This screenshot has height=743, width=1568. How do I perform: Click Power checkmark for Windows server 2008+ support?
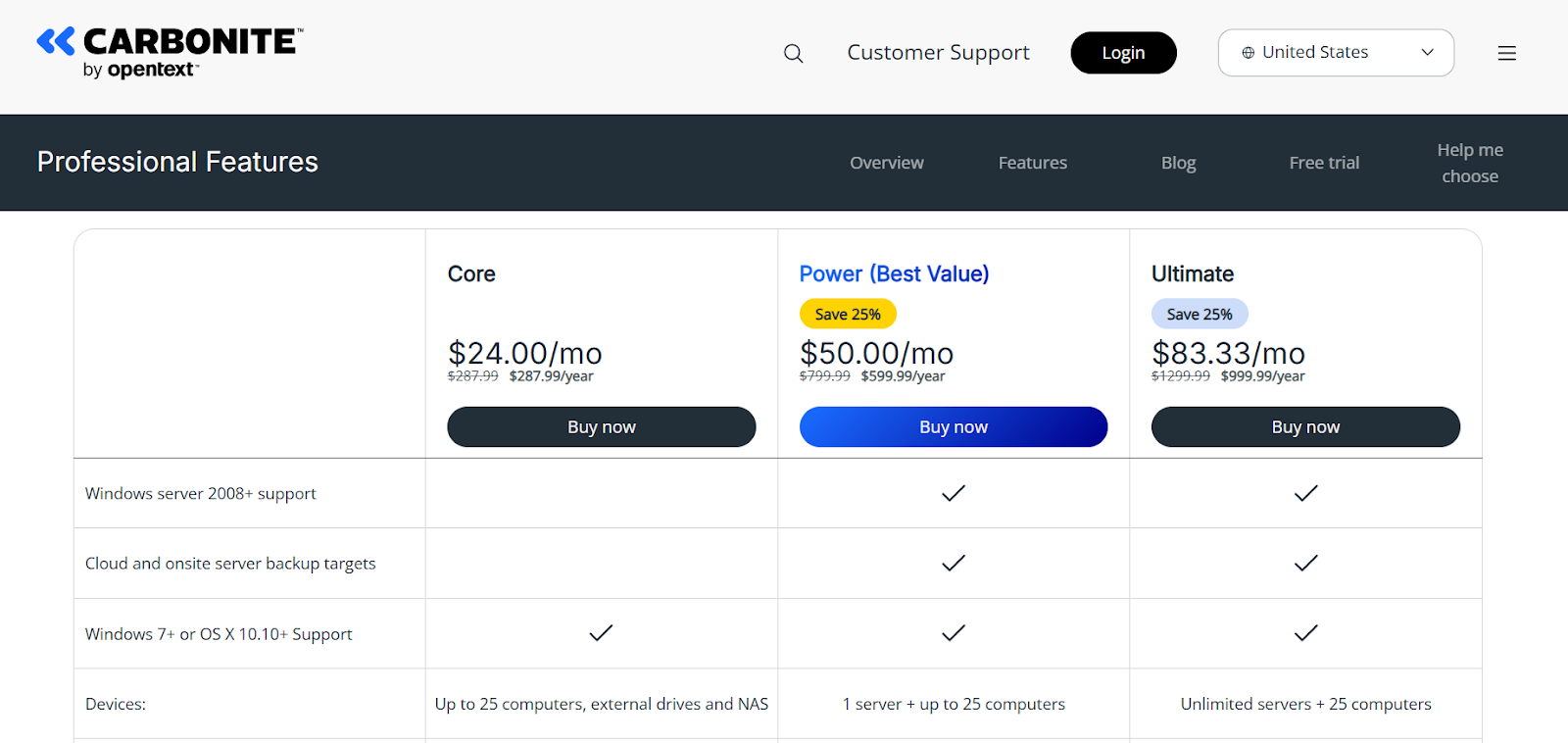[954, 493]
